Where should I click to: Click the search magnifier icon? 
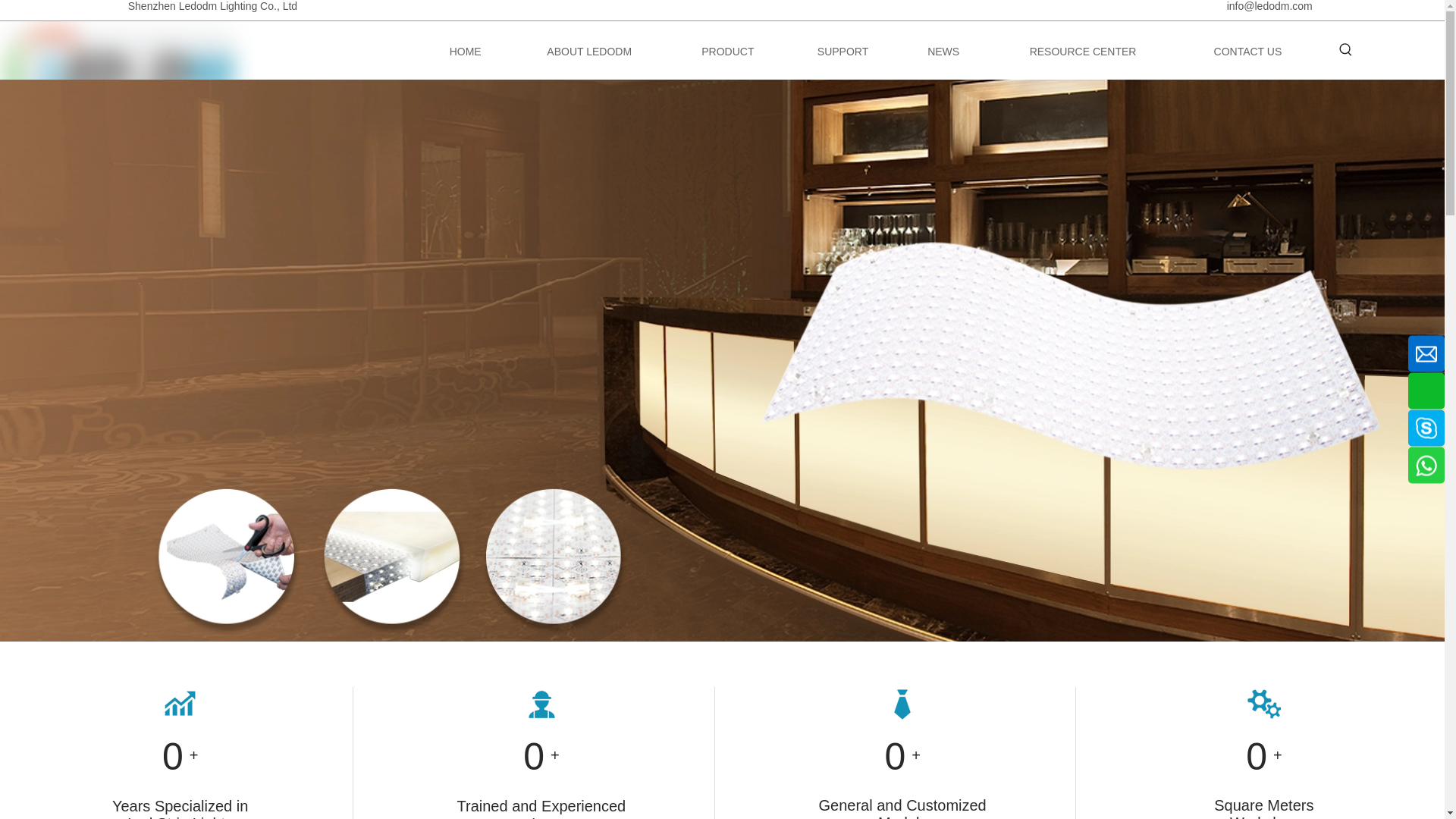coord(1345,50)
